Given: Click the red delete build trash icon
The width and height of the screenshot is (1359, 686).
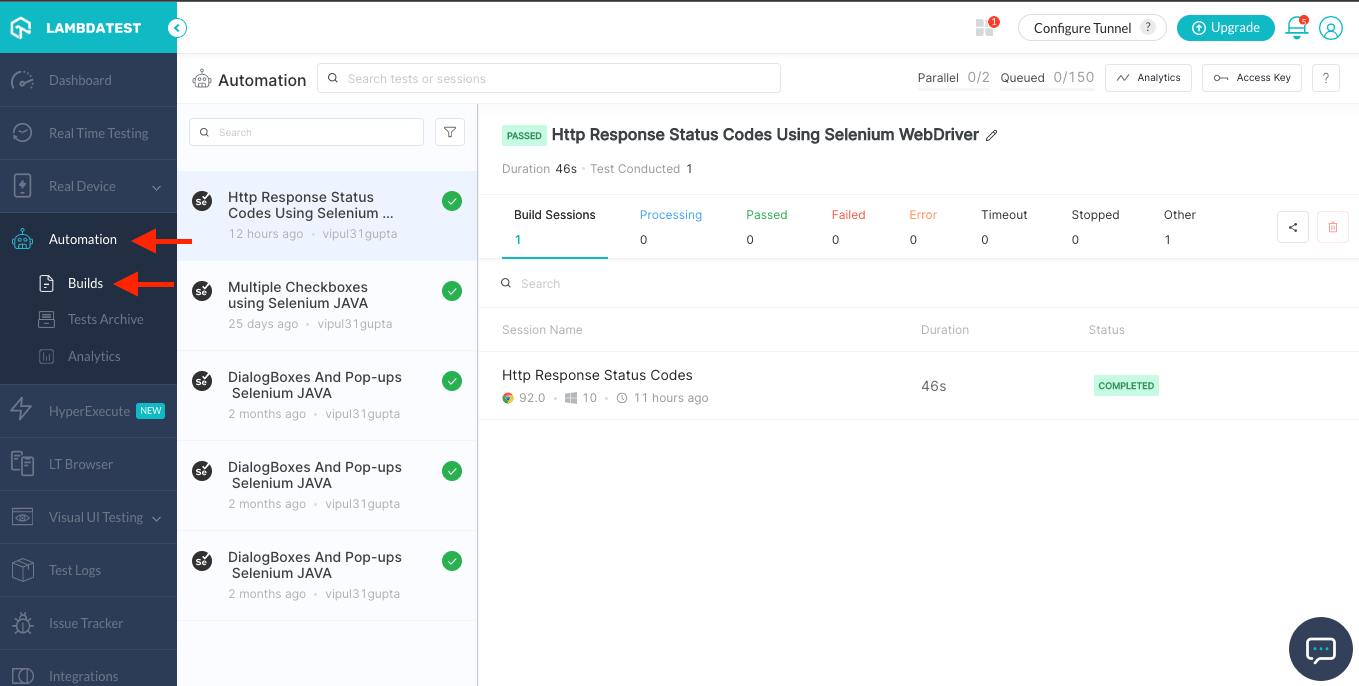Looking at the screenshot, I should tap(1332, 227).
